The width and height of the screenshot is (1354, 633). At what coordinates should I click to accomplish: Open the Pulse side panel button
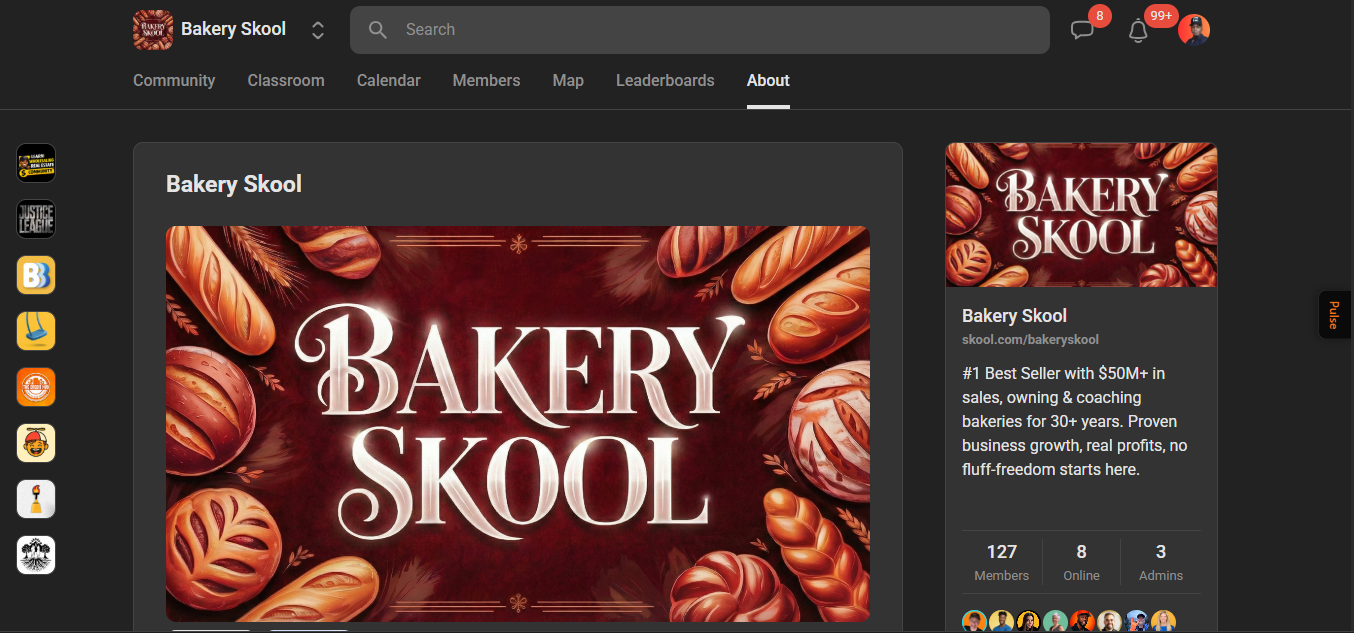click(1334, 315)
